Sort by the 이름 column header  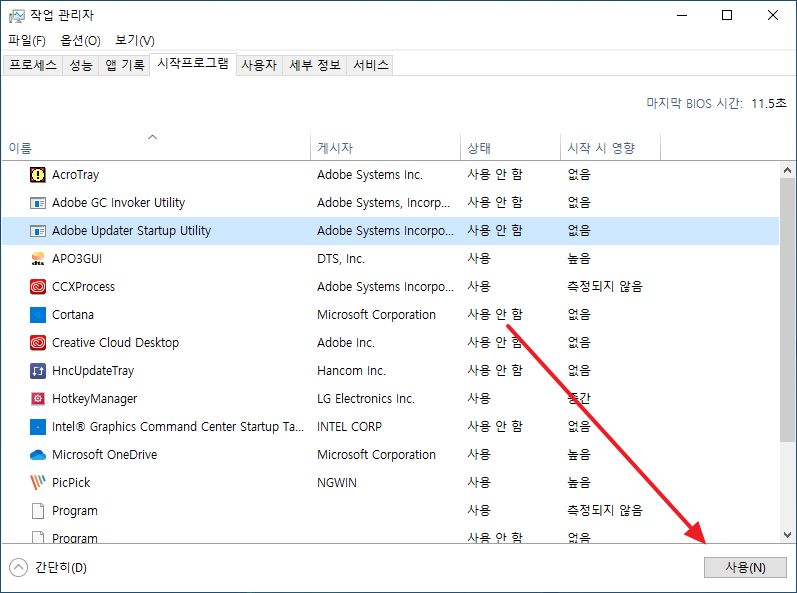[156, 146]
